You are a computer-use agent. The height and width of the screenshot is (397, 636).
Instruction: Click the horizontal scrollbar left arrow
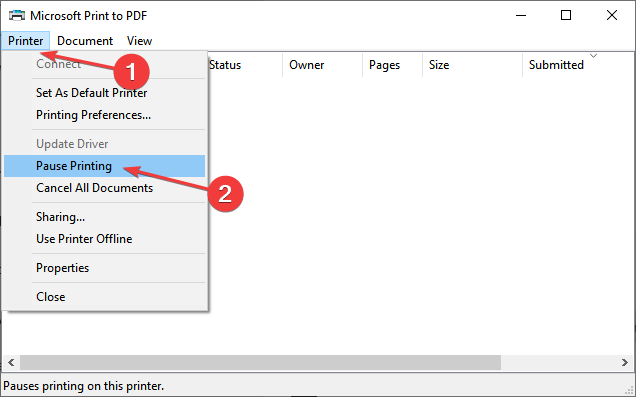[x=11, y=363]
